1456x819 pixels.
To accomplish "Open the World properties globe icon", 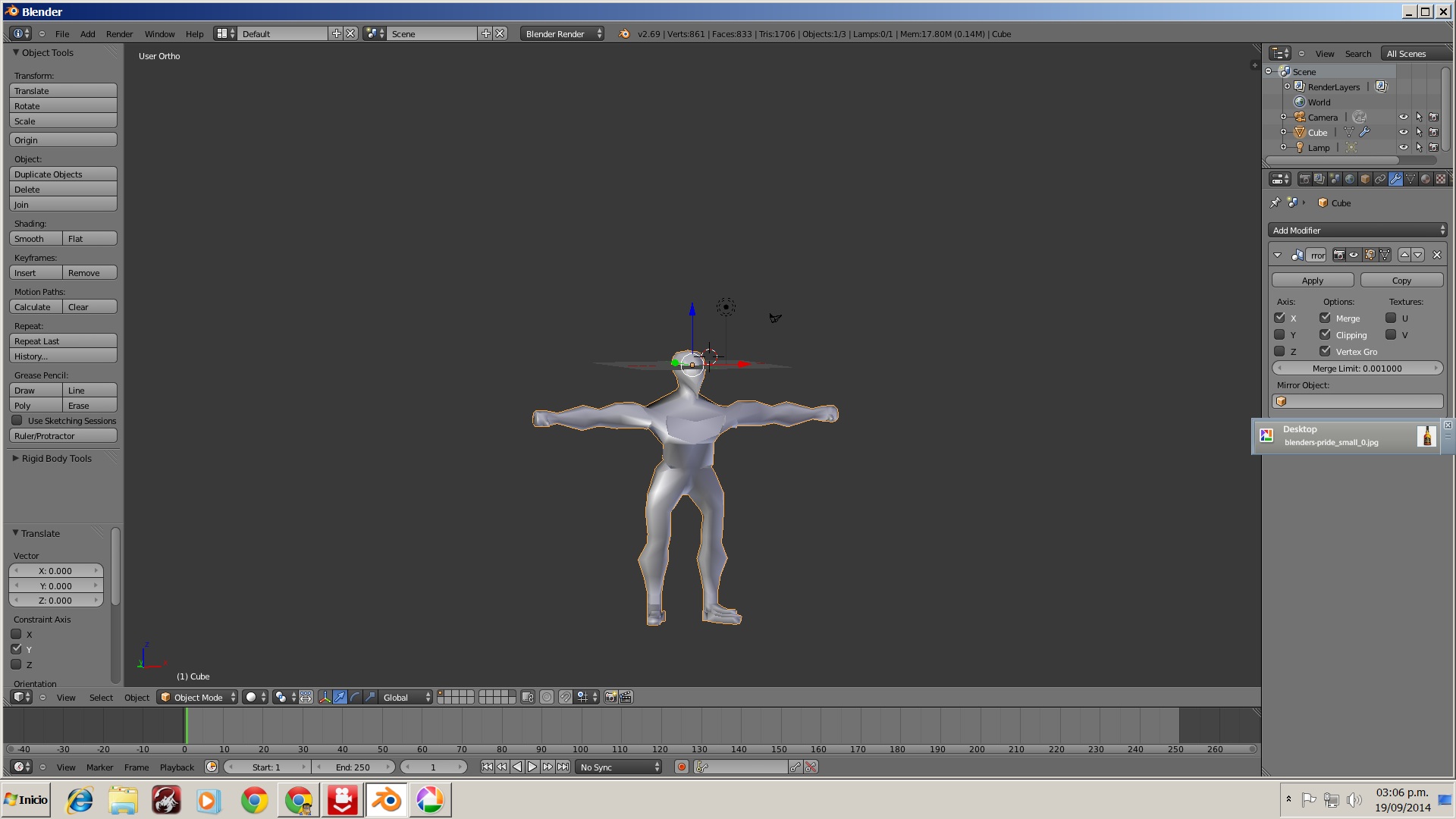I will tap(1350, 180).
